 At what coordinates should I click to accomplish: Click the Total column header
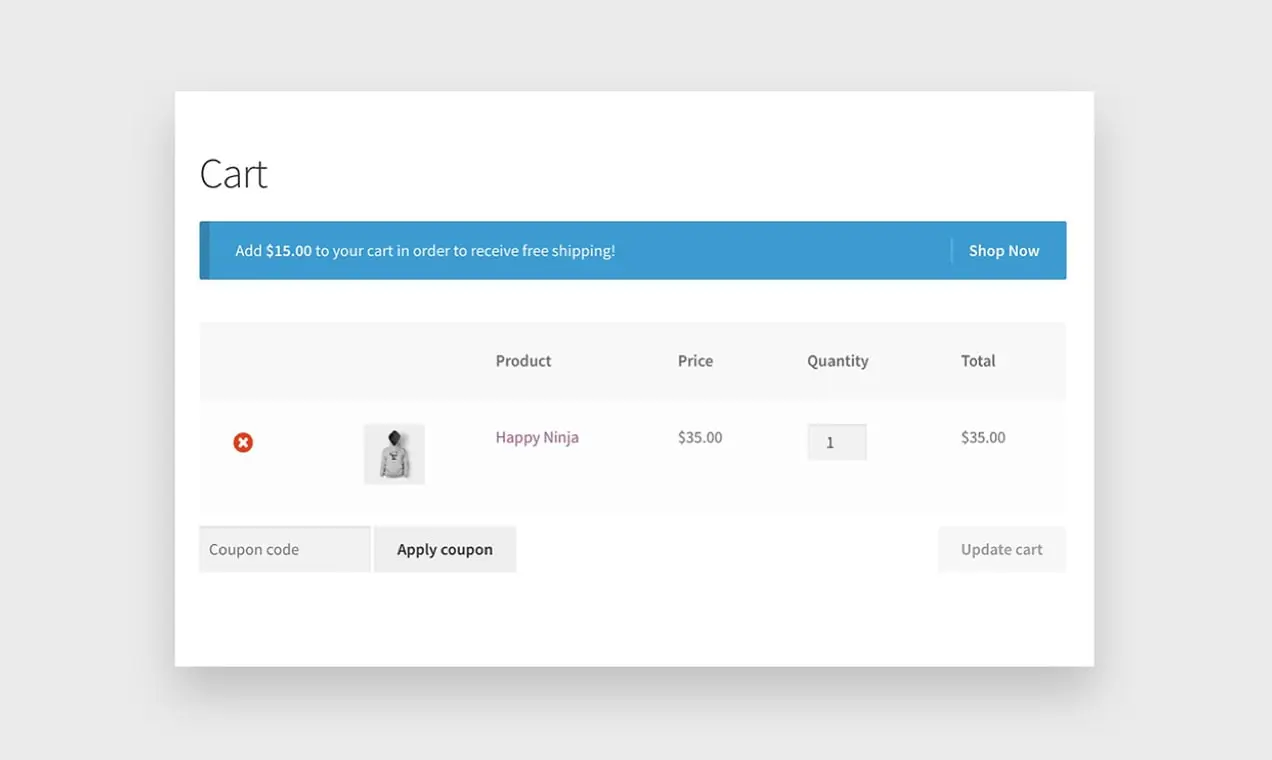coord(977,361)
